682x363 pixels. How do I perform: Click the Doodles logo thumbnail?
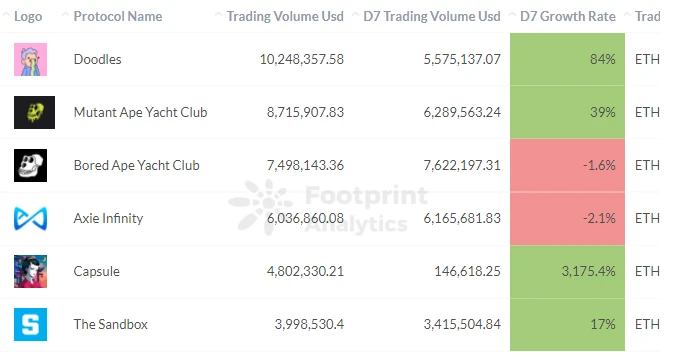(30, 60)
